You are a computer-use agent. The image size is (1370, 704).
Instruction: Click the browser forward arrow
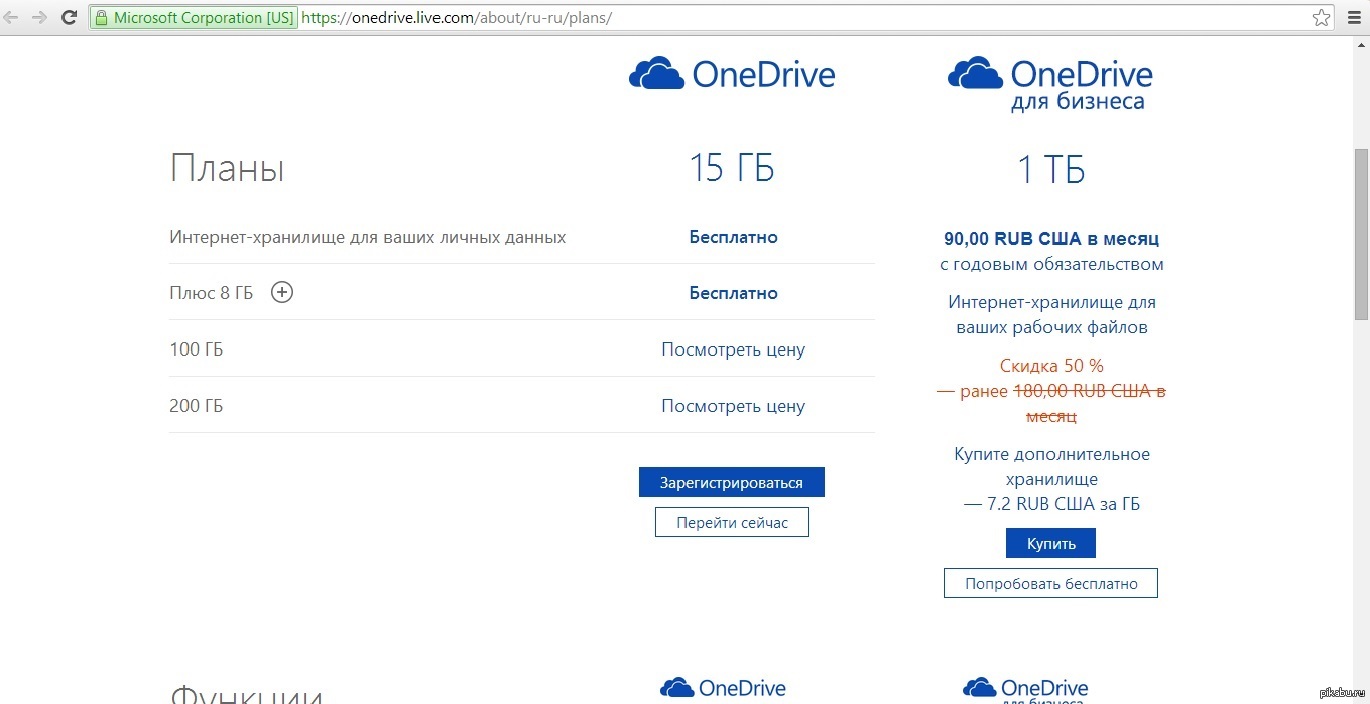coord(40,18)
